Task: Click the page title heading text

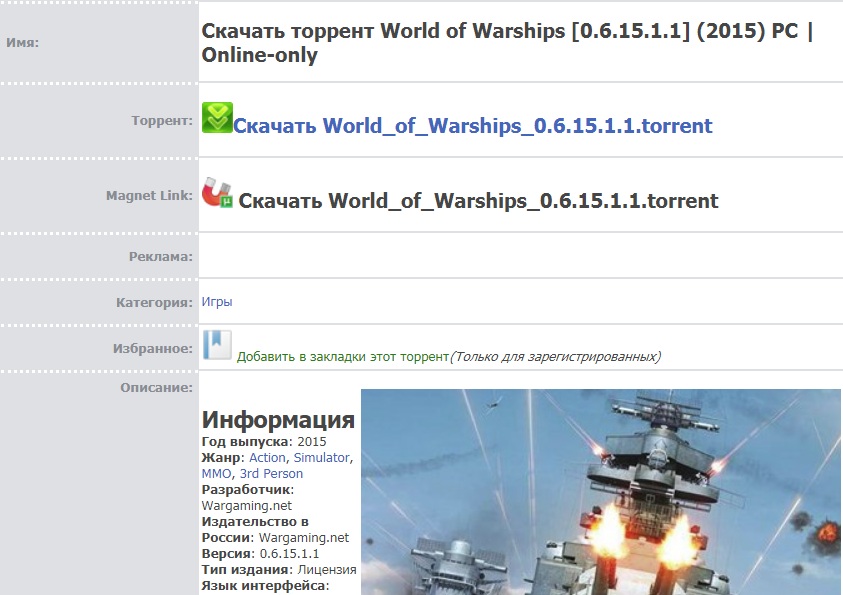Action: 507,42
